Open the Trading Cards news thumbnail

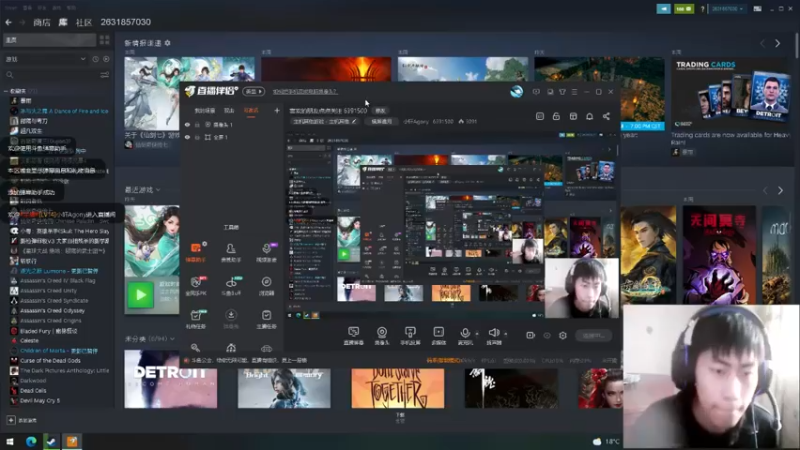coord(731,93)
